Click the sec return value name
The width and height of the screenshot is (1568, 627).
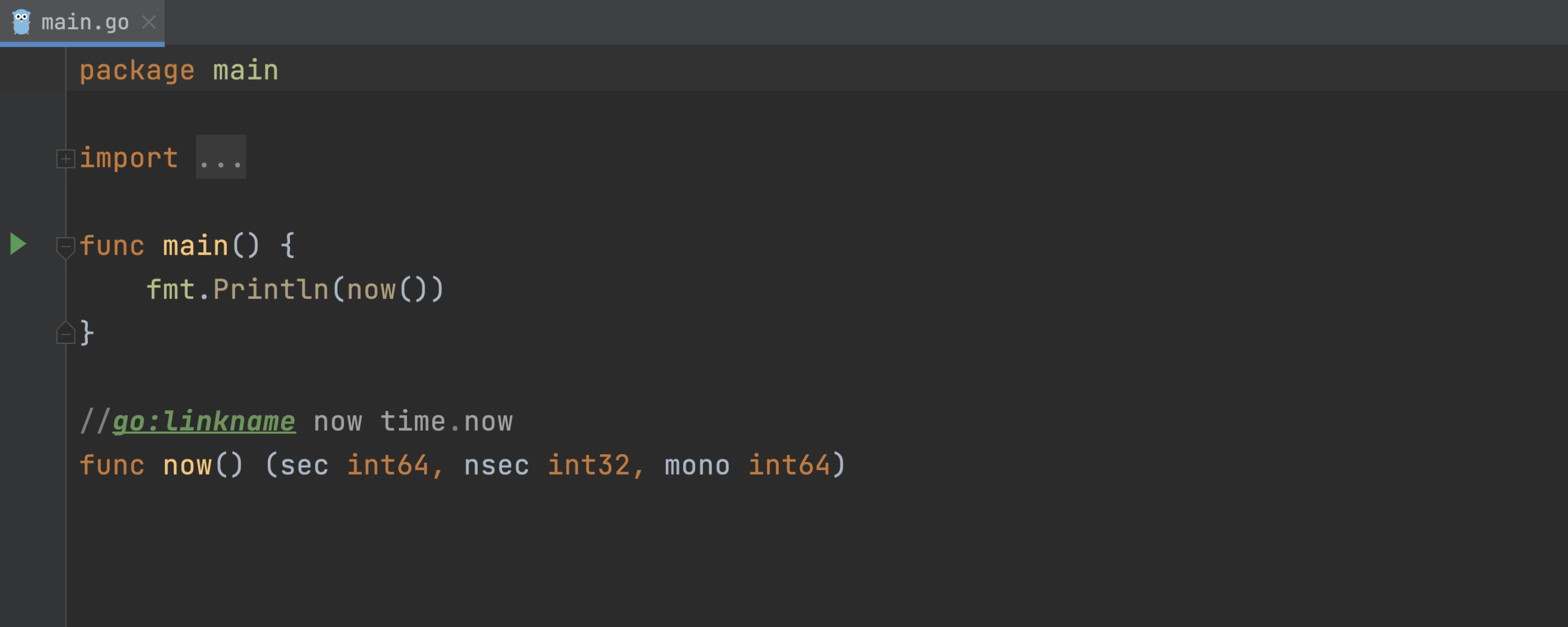(x=304, y=465)
